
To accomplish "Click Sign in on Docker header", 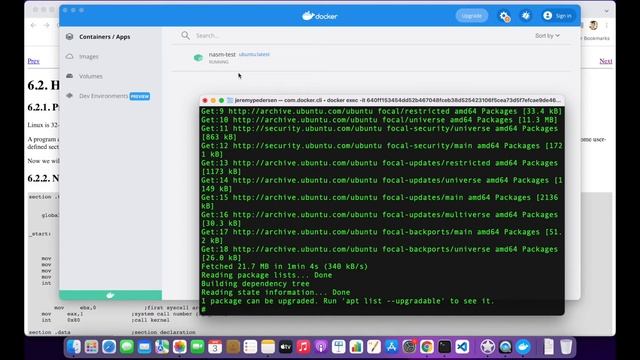I will pos(563,16).
